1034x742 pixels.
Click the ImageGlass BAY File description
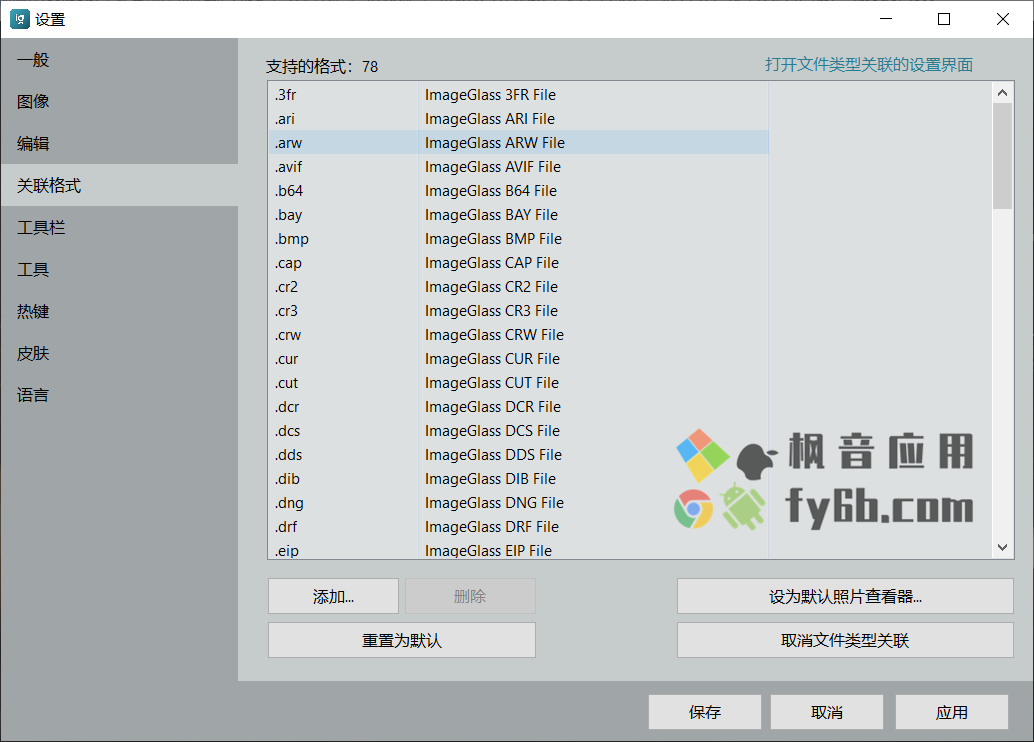(x=491, y=214)
